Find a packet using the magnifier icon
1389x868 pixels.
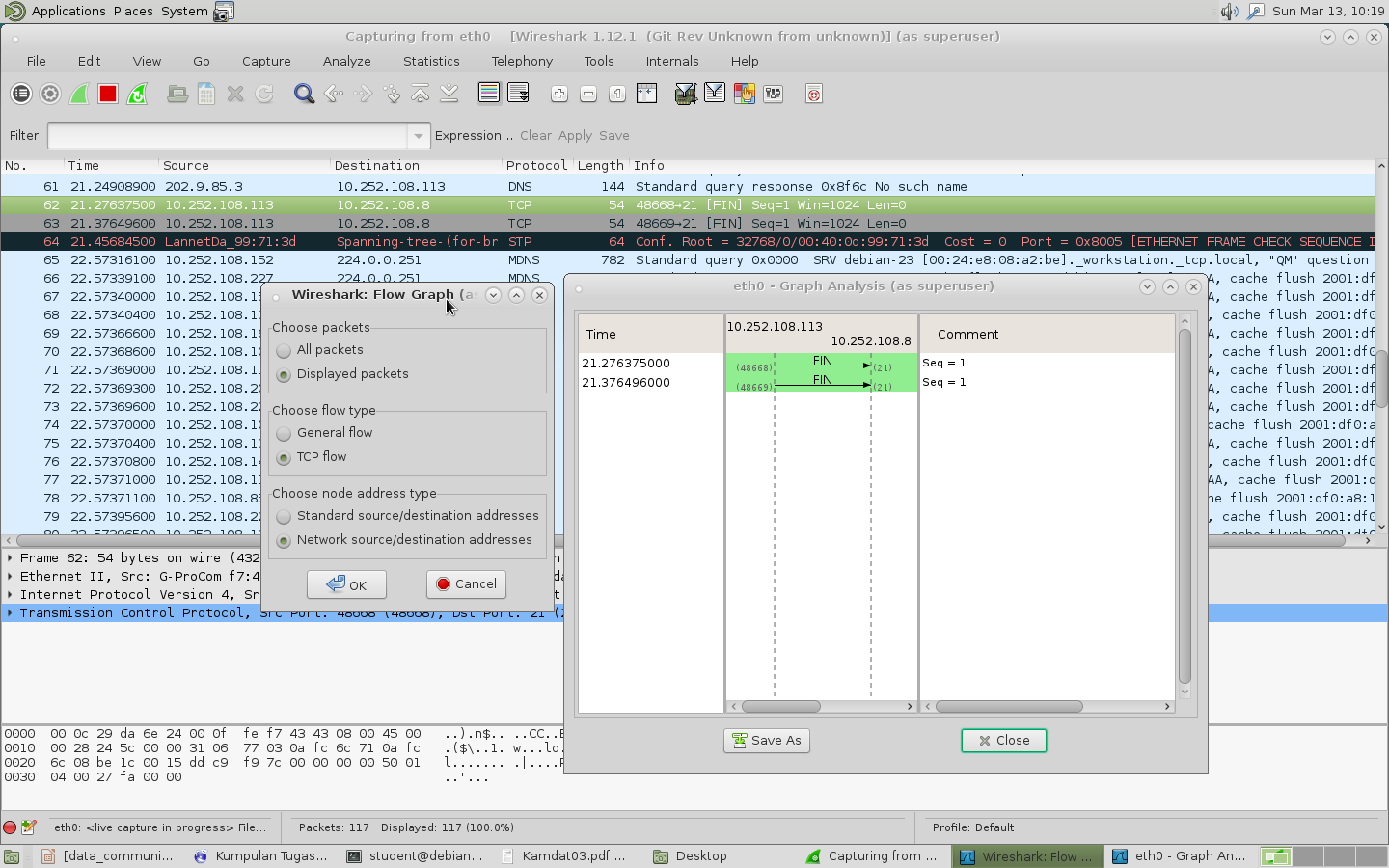[304, 94]
